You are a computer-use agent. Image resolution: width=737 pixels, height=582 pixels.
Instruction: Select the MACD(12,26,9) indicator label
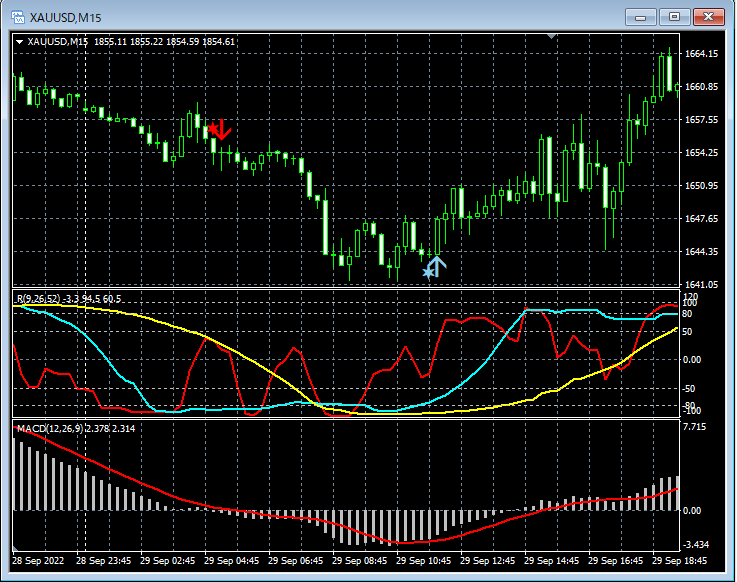(76, 428)
